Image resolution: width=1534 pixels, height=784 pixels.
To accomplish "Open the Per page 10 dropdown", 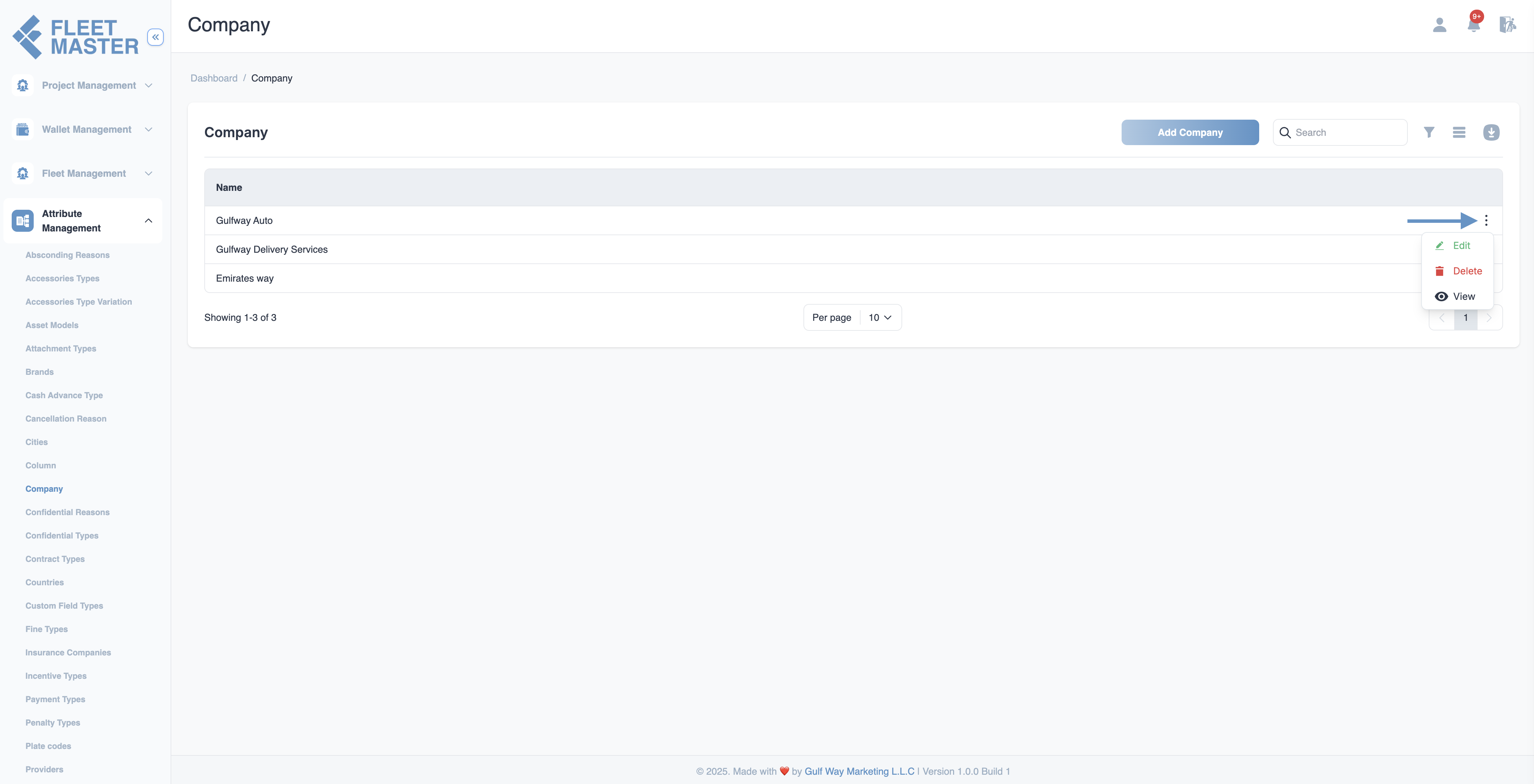I will (x=880, y=317).
